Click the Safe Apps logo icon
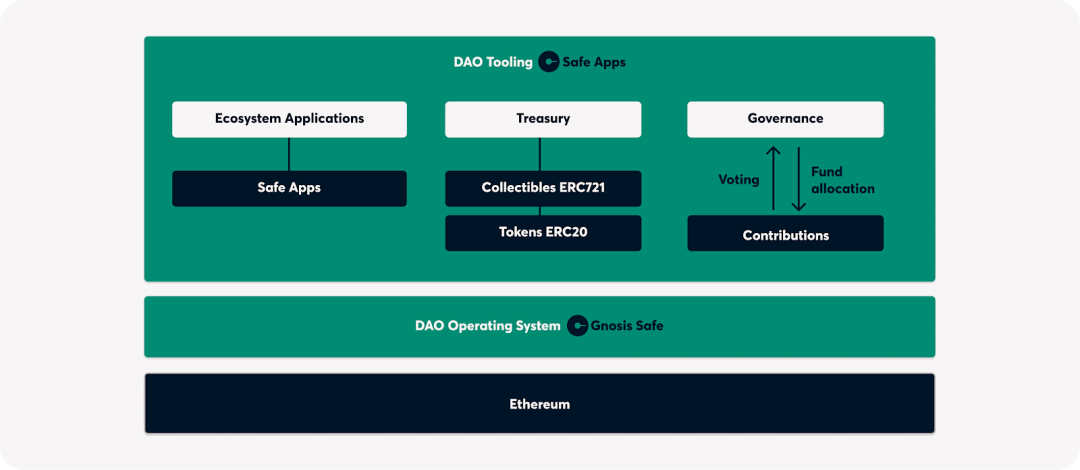The height and width of the screenshot is (470, 1080). [549, 62]
